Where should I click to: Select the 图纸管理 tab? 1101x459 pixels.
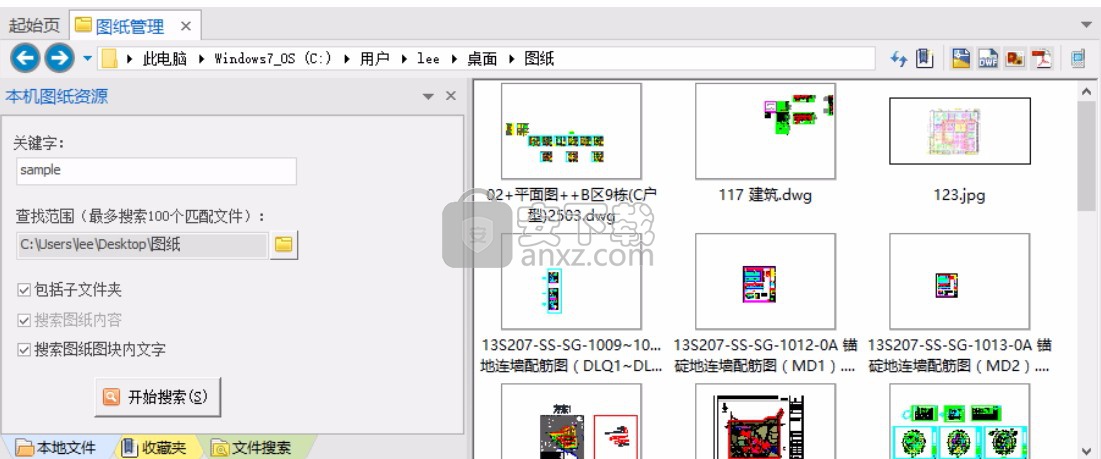[129, 26]
